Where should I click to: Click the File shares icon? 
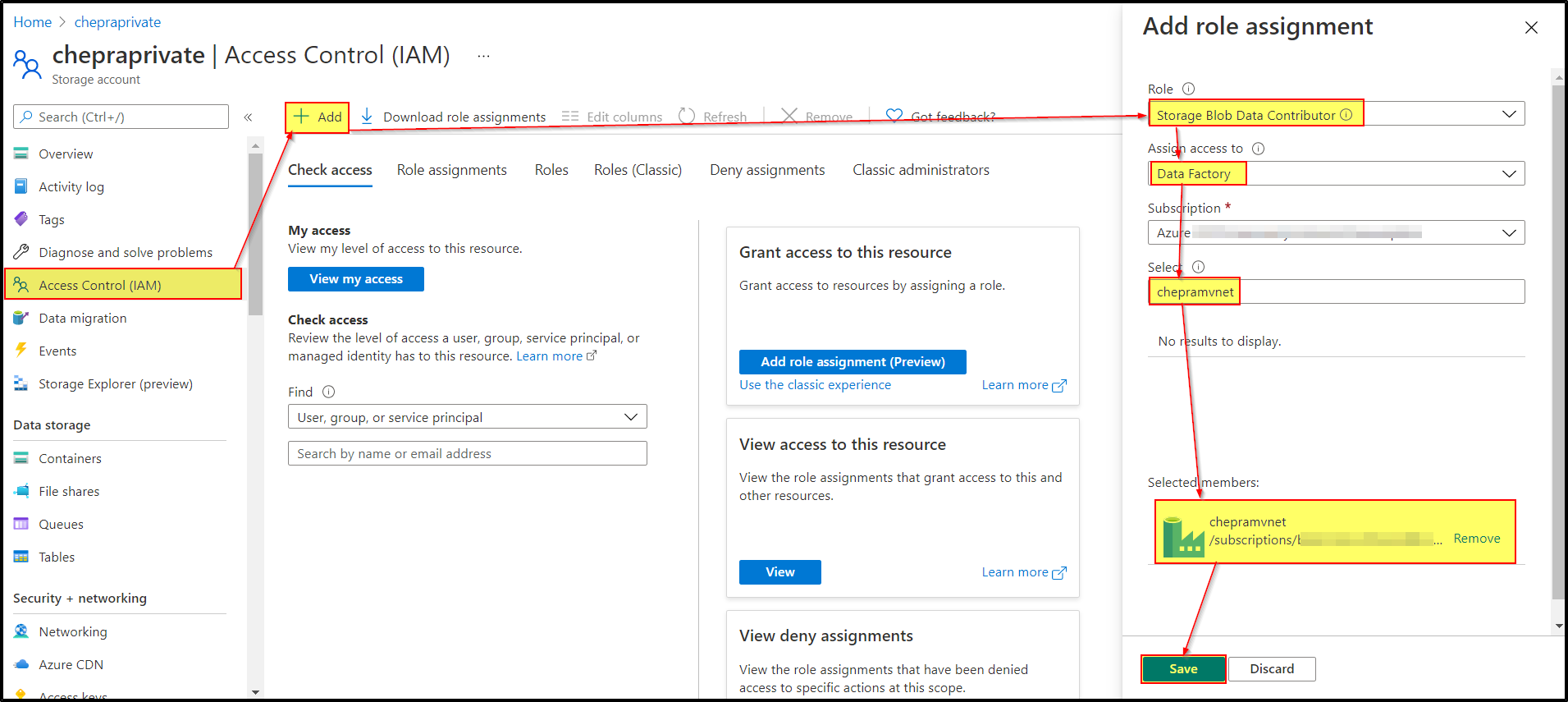[x=21, y=491]
